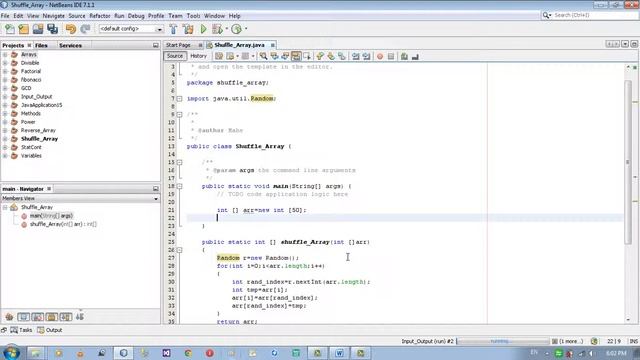The image size is (640, 360).
Task: Click the Source view button
Action: pos(175,56)
